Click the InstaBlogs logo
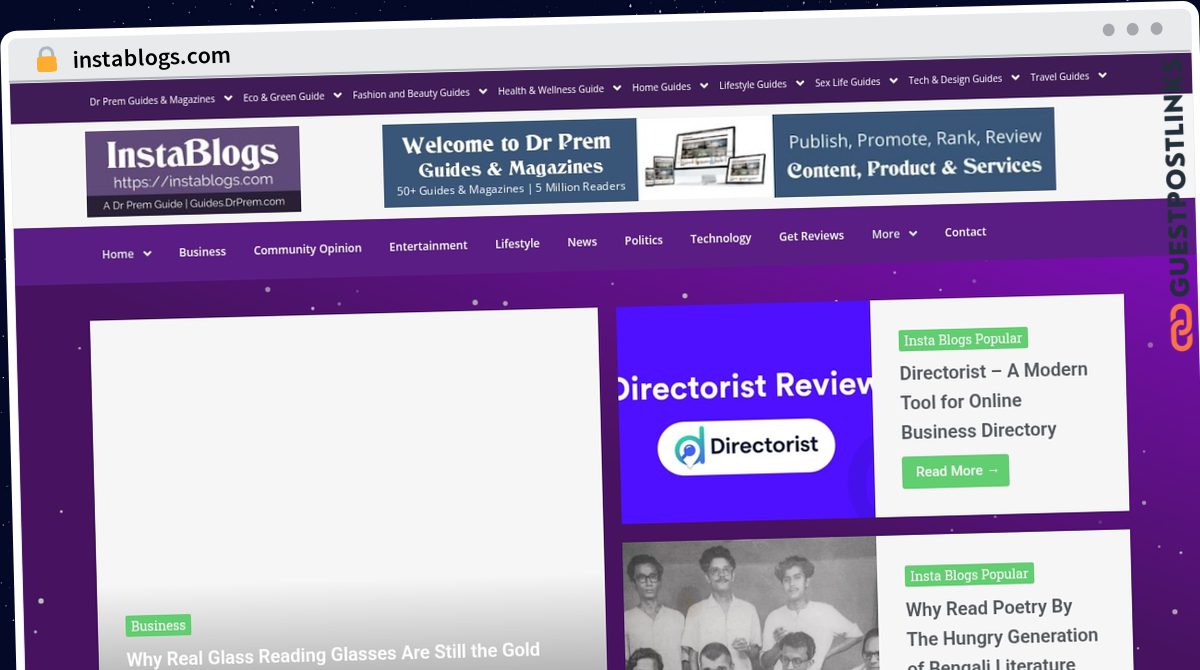The height and width of the screenshot is (670, 1200). (x=193, y=170)
